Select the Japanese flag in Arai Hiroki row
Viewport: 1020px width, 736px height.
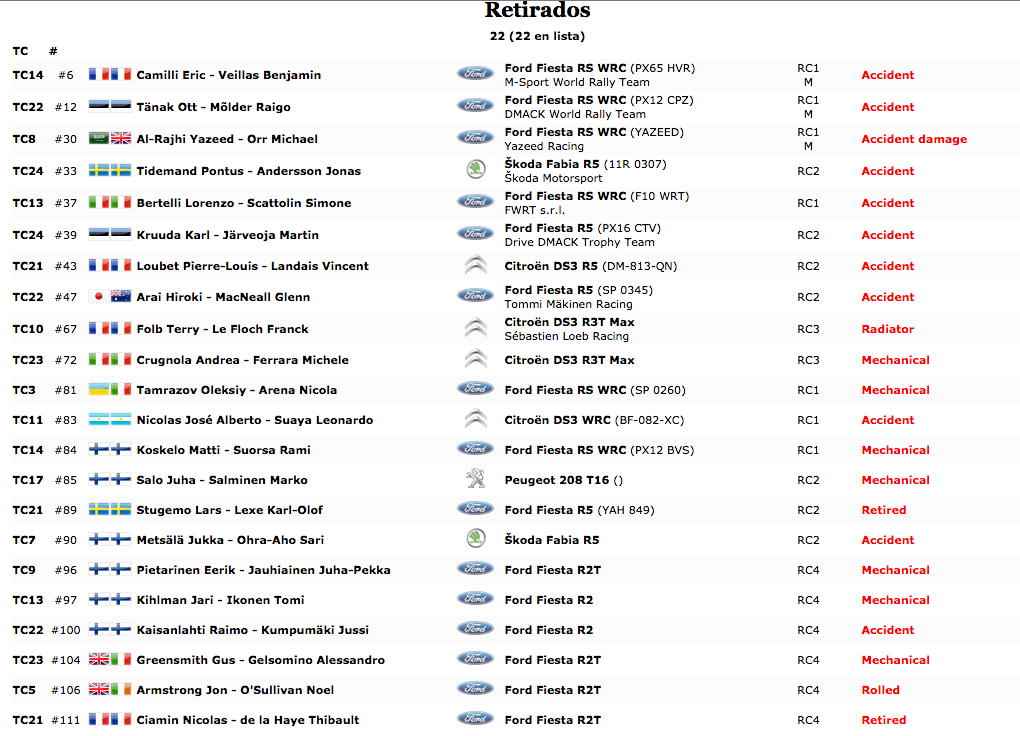click(99, 296)
